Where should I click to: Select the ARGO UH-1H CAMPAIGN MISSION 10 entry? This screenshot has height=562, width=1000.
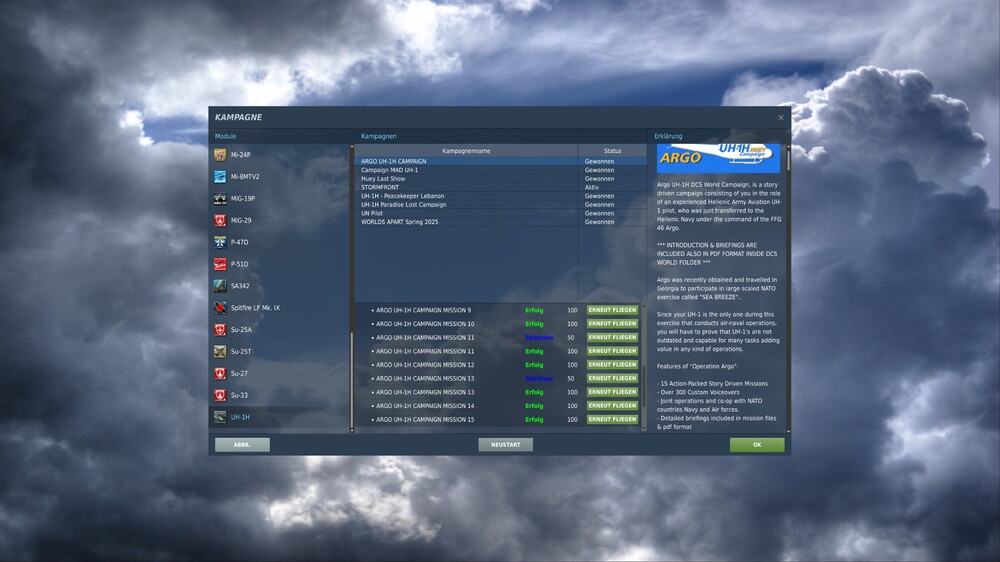coord(425,324)
